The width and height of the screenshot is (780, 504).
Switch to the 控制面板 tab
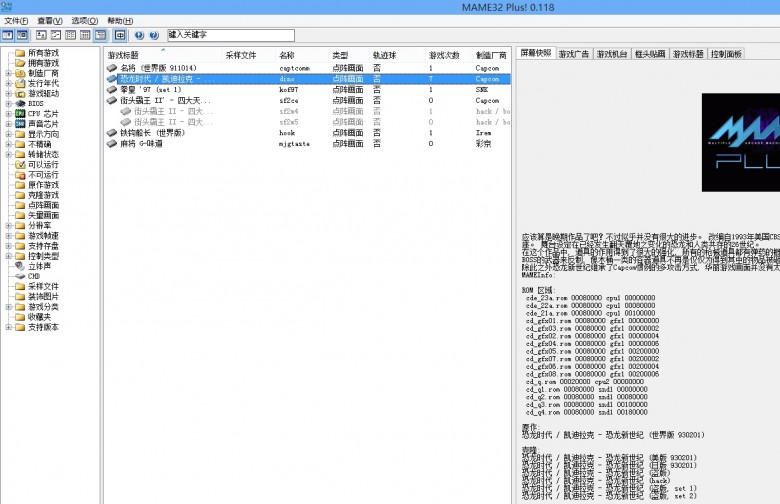726,54
